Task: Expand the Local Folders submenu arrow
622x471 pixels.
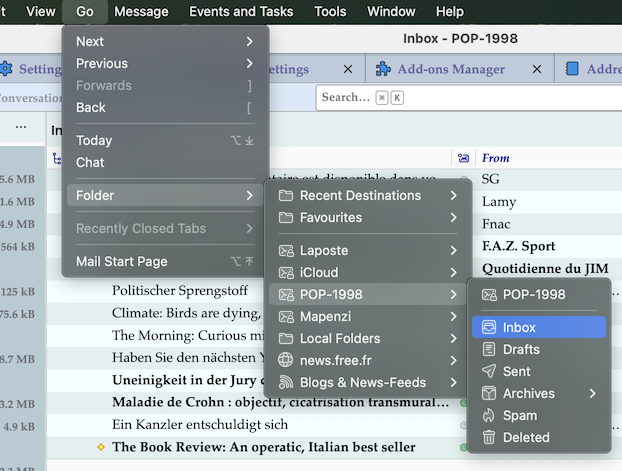Action: (x=454, y=338)
